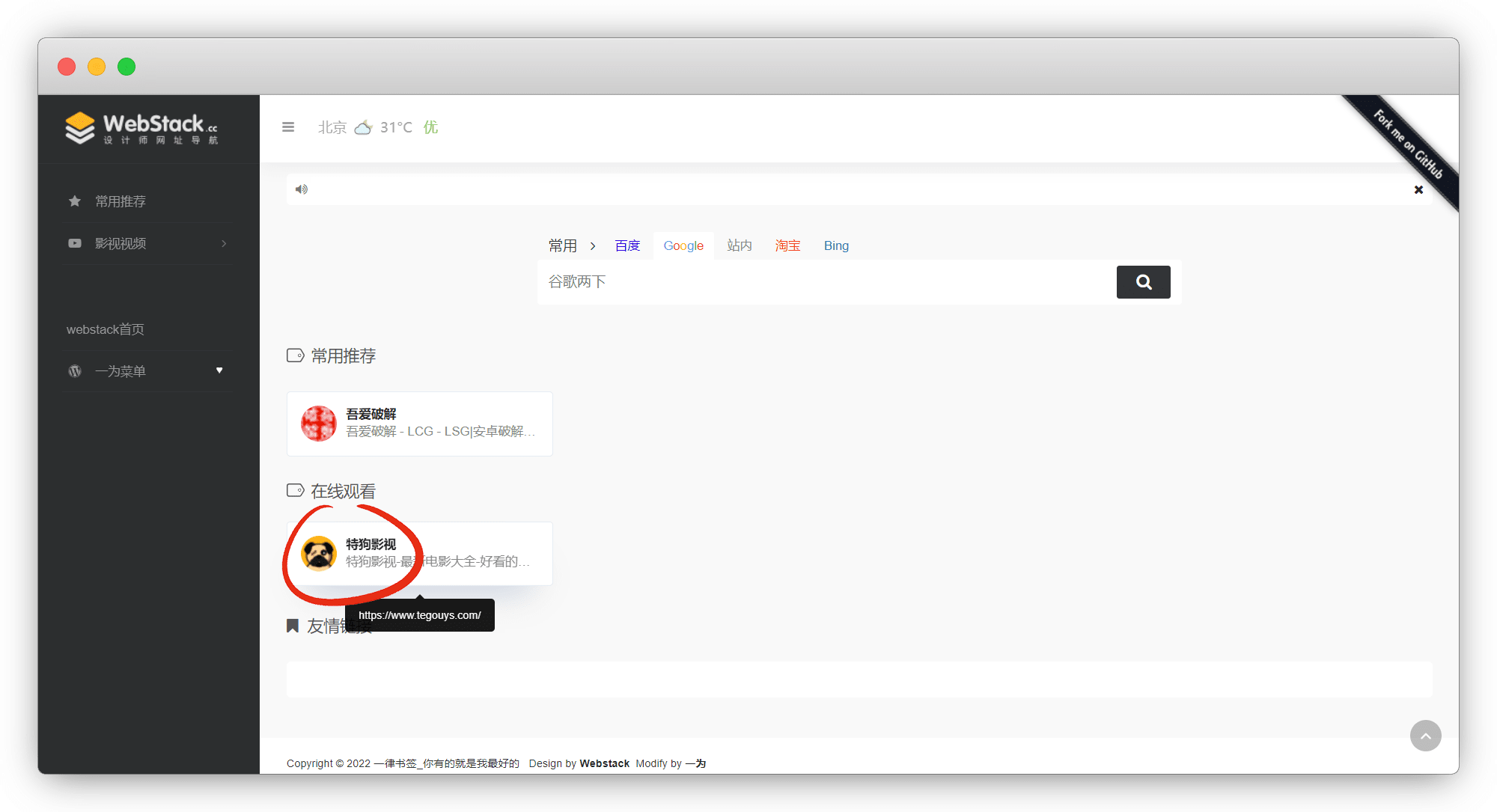
Task: Switch search engine to 百度
Action: click(x=627, y=245)
